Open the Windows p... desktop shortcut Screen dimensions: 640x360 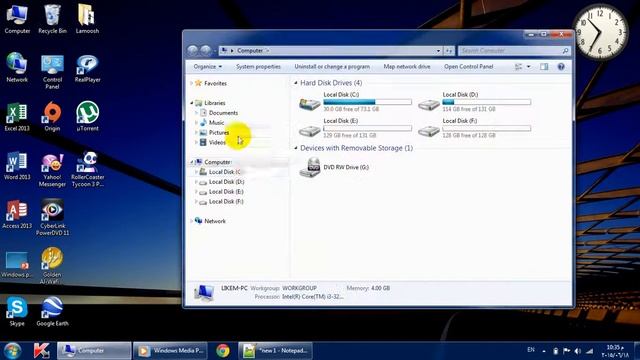pyautogui.click(x=17, y=265)
